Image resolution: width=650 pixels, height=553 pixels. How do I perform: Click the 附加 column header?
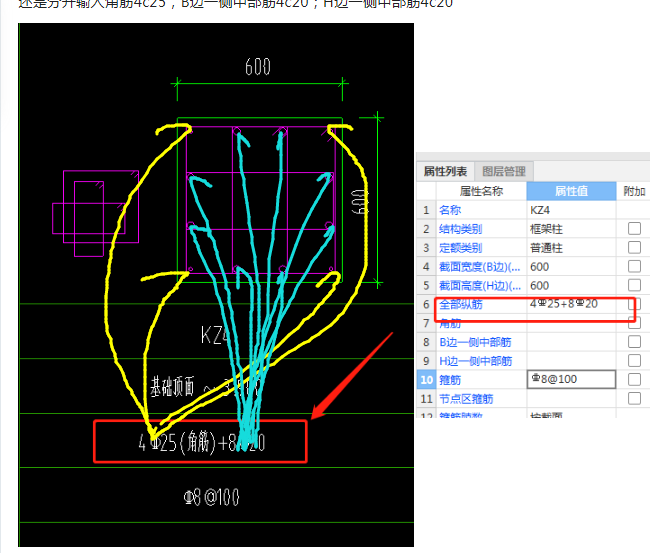pyautogui.click(x=634, y=191)
